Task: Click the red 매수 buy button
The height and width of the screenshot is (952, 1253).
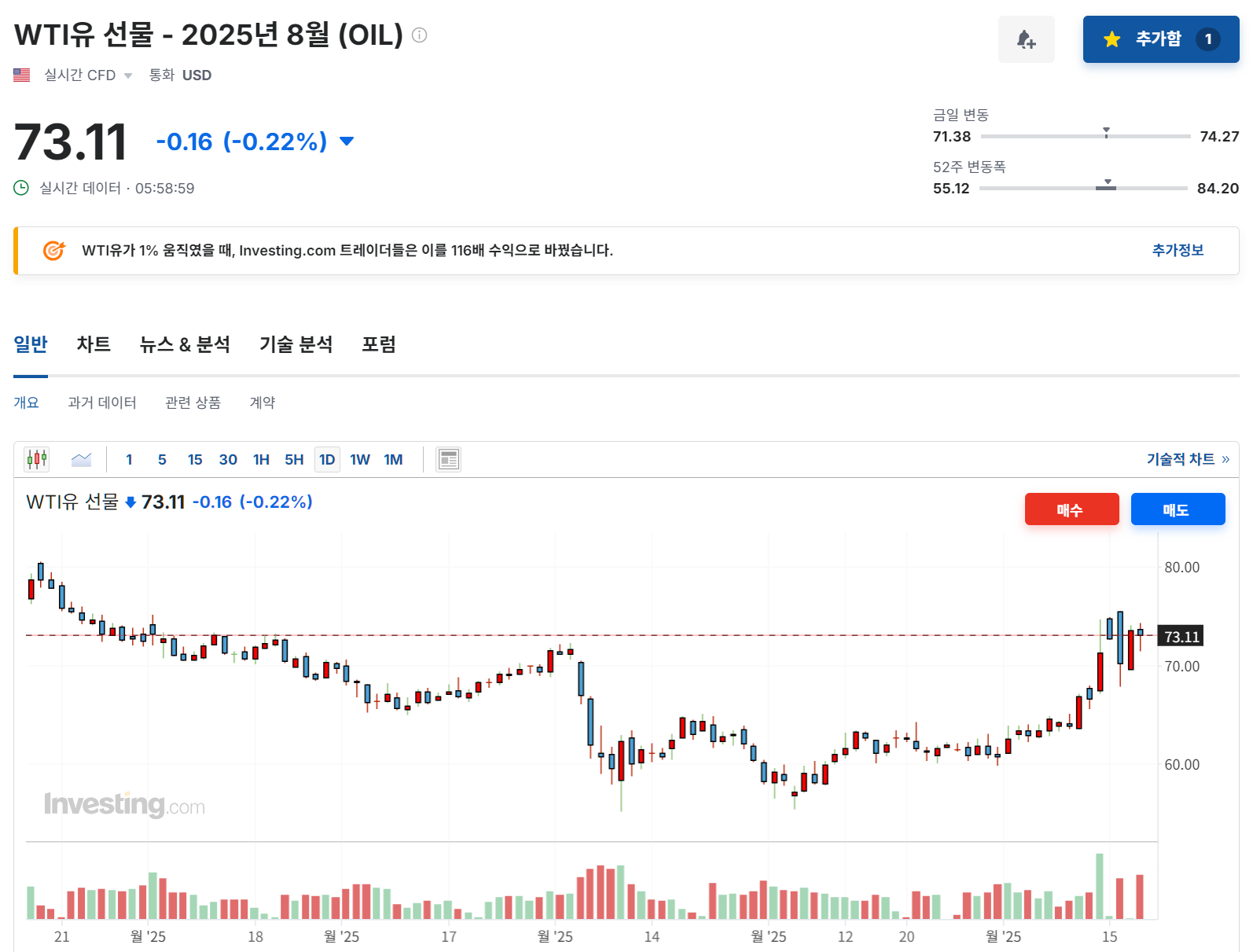Action: [1071, 509]
